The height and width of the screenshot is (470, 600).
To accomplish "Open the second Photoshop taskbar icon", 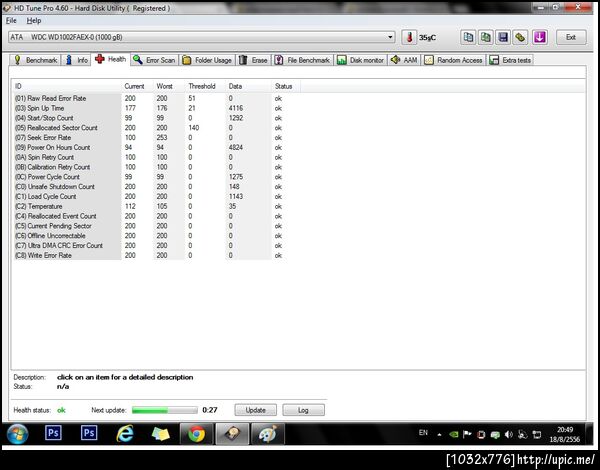I will pos(89,434).
